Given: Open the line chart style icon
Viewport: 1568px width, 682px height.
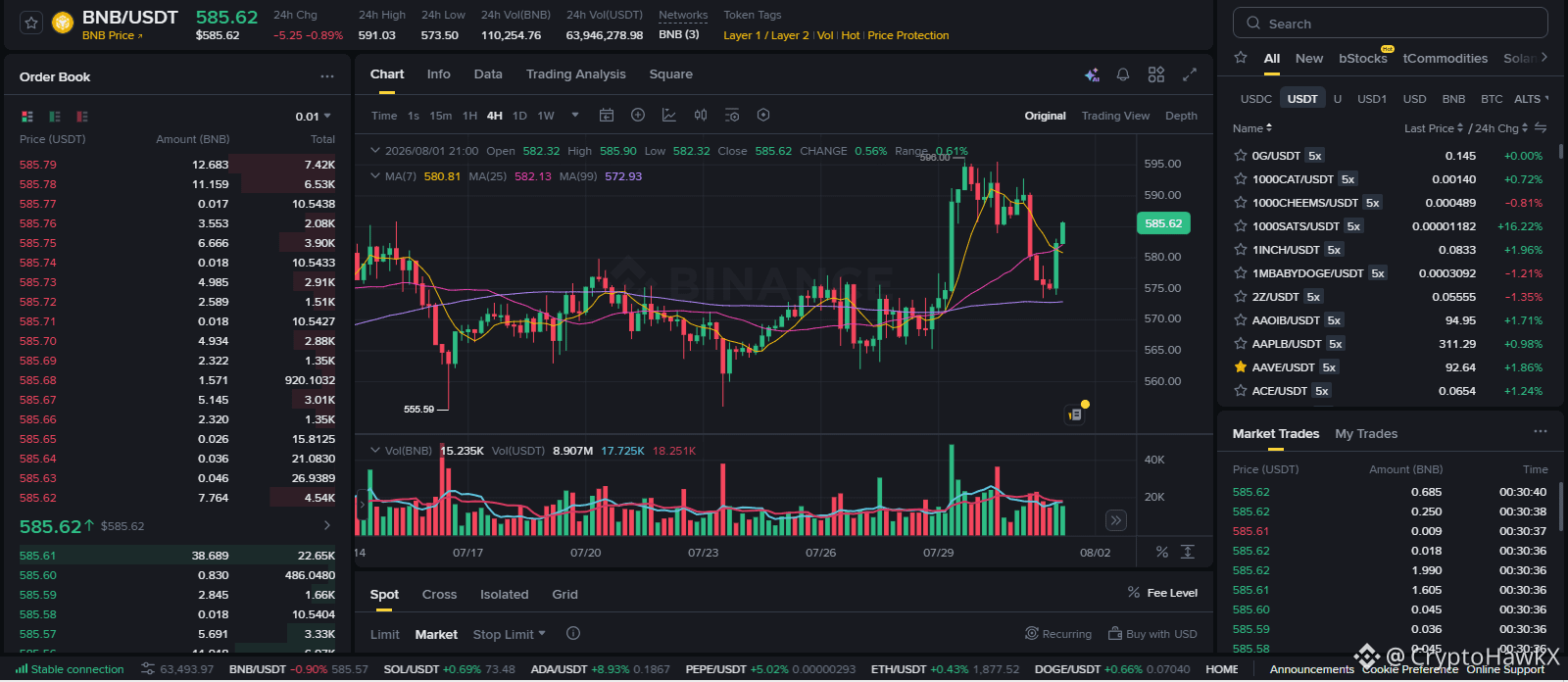Looking at the screenshot, I should point(669,116).
